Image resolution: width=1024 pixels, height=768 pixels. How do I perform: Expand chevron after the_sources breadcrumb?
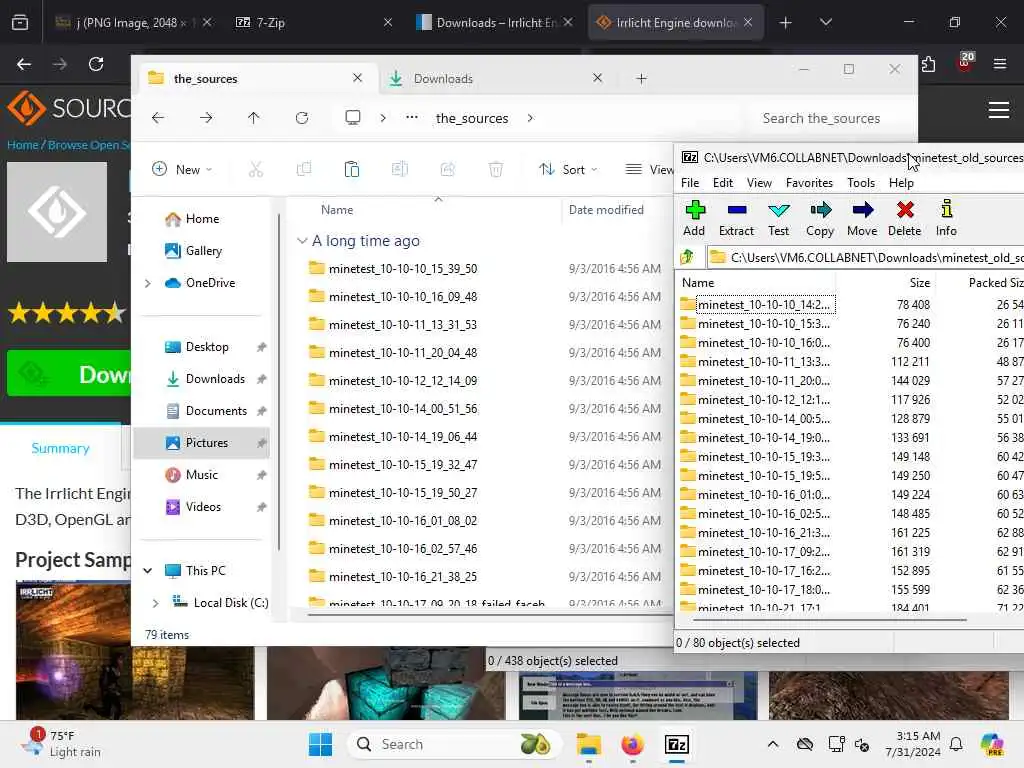click(x=530, y=118)
